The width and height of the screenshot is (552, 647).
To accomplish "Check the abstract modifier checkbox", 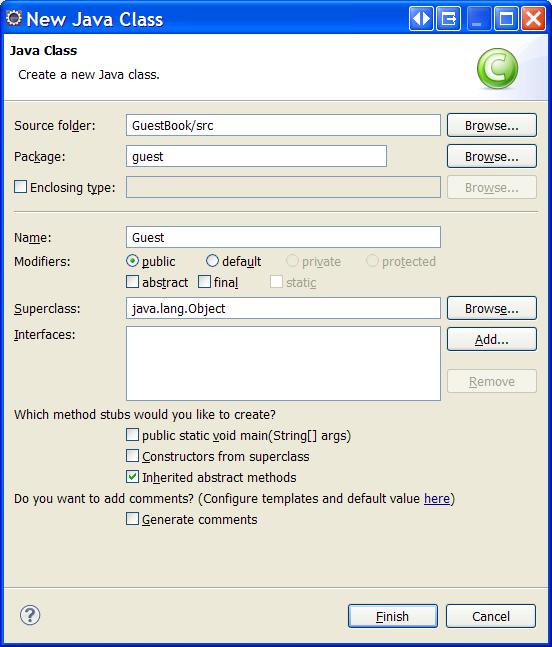I will pos(132,282).
